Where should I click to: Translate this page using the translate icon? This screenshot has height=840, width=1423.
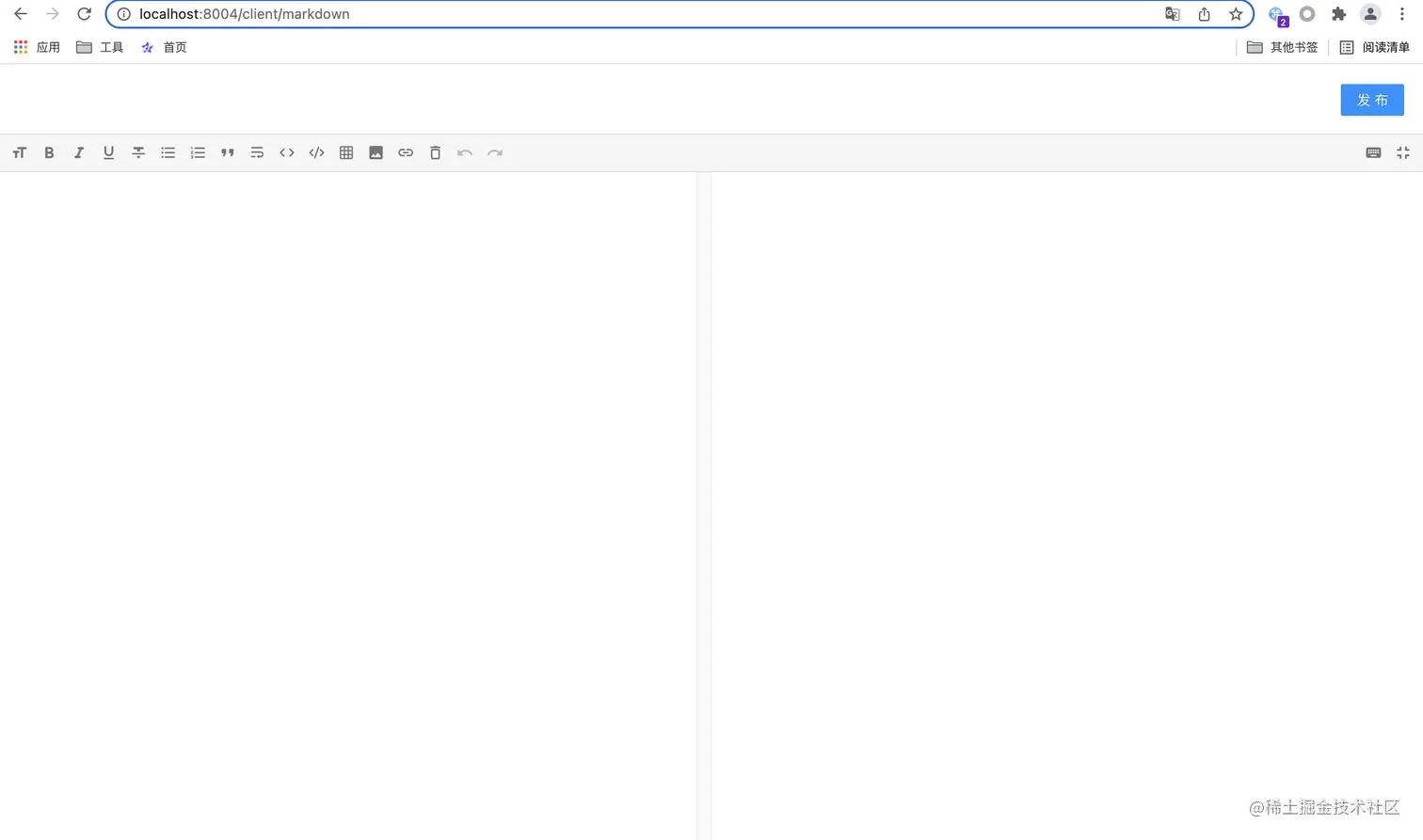(x=1173, y=14)
